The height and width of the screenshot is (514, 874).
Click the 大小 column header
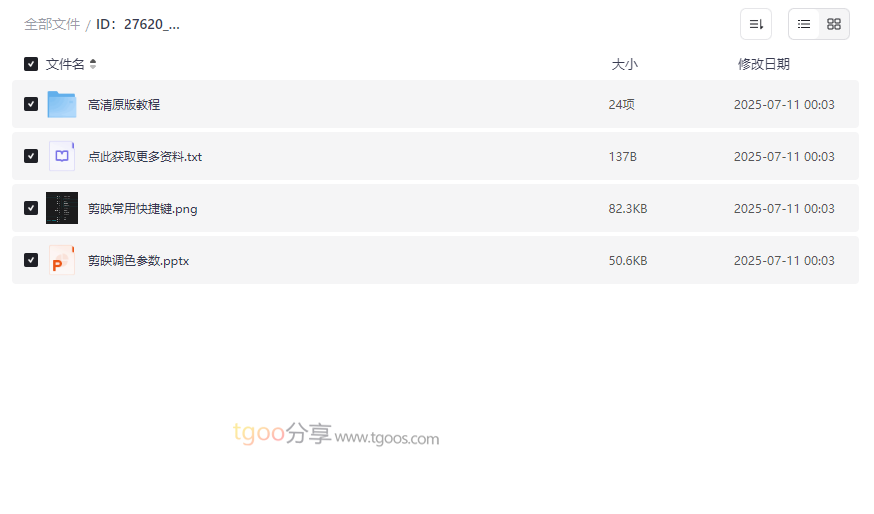624,64
